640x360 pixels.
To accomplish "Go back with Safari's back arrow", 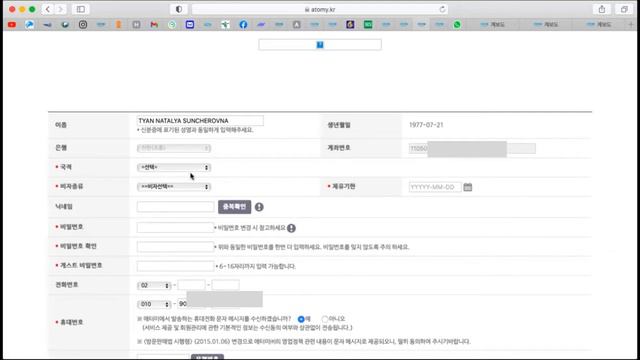I will click(48, 9).
